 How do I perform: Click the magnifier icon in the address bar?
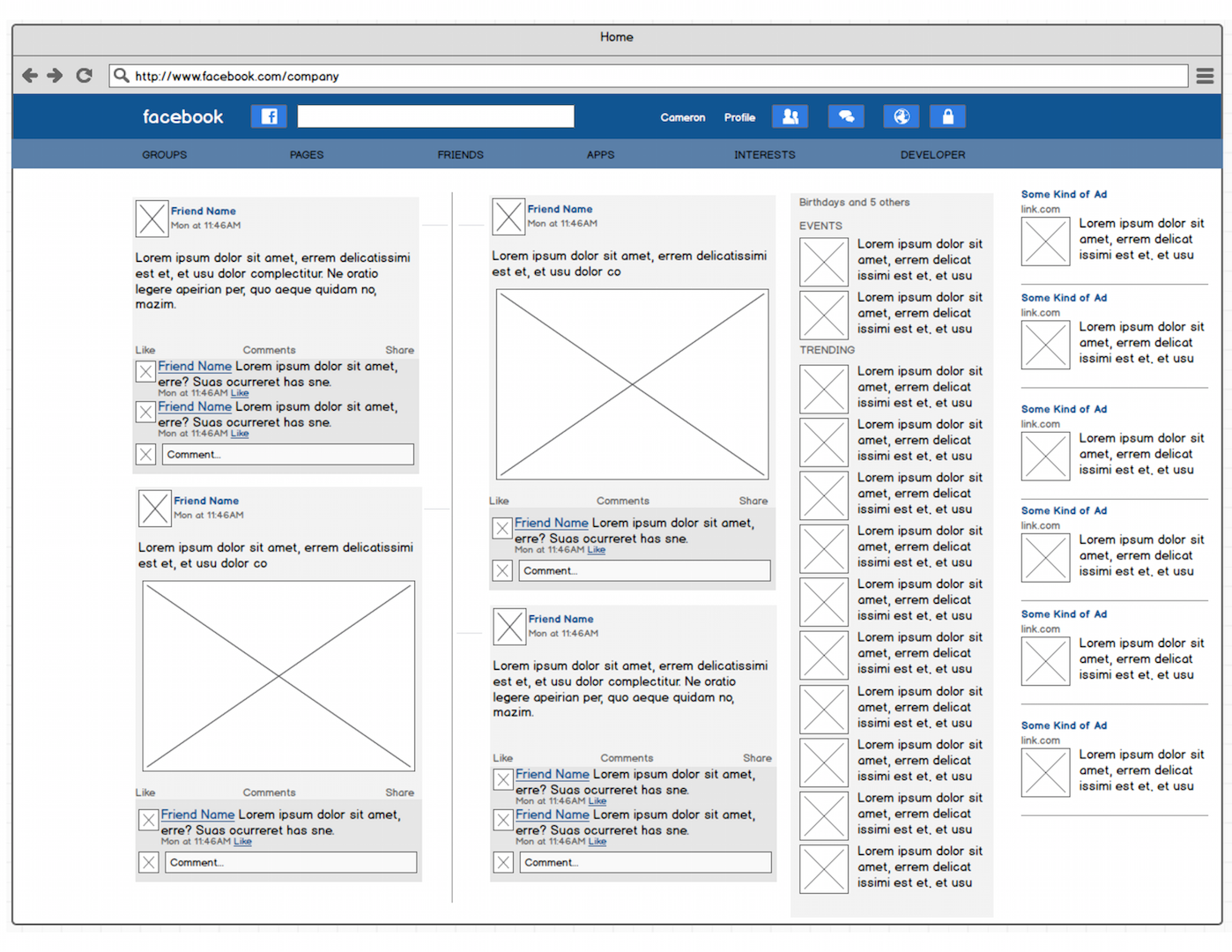pyautogui.click(x=122, y=76)
